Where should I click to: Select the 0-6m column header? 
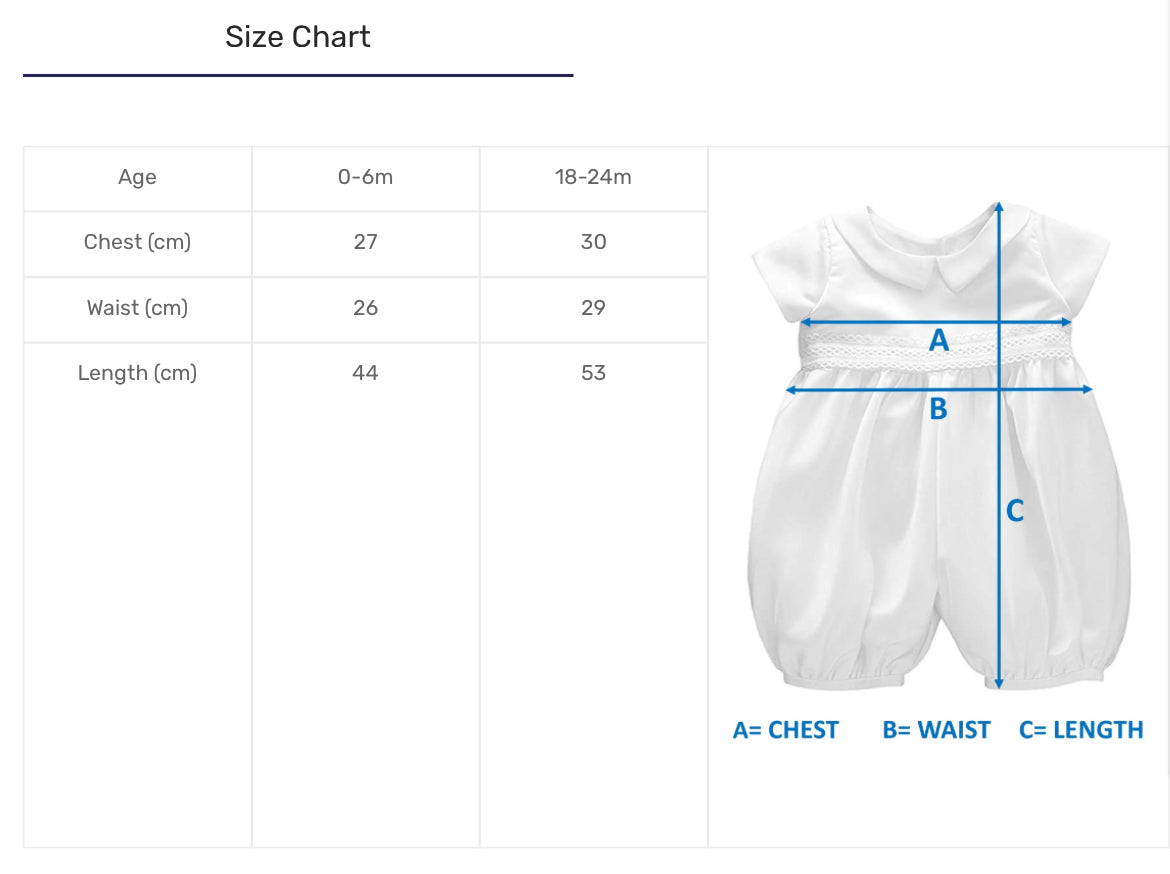pyautogui.click(x=365, y=178)
